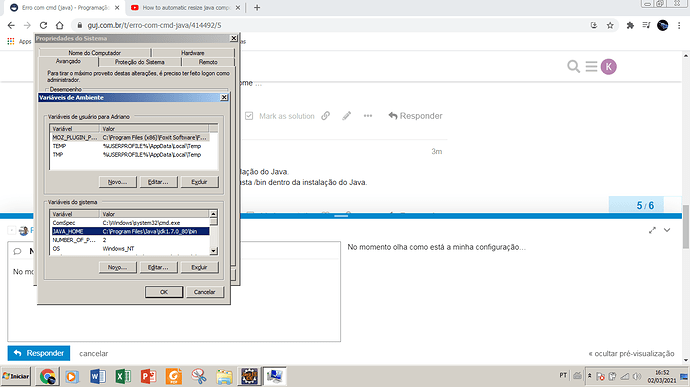Viewport: 690px width, 387px height.
Task: Show hidden tray icons arrow
Action: [590, 376]
